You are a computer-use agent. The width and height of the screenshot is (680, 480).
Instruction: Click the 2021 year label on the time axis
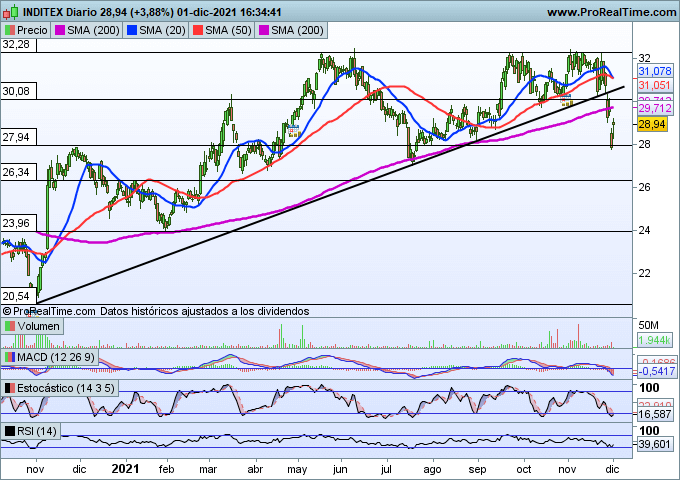coord(125,469)
